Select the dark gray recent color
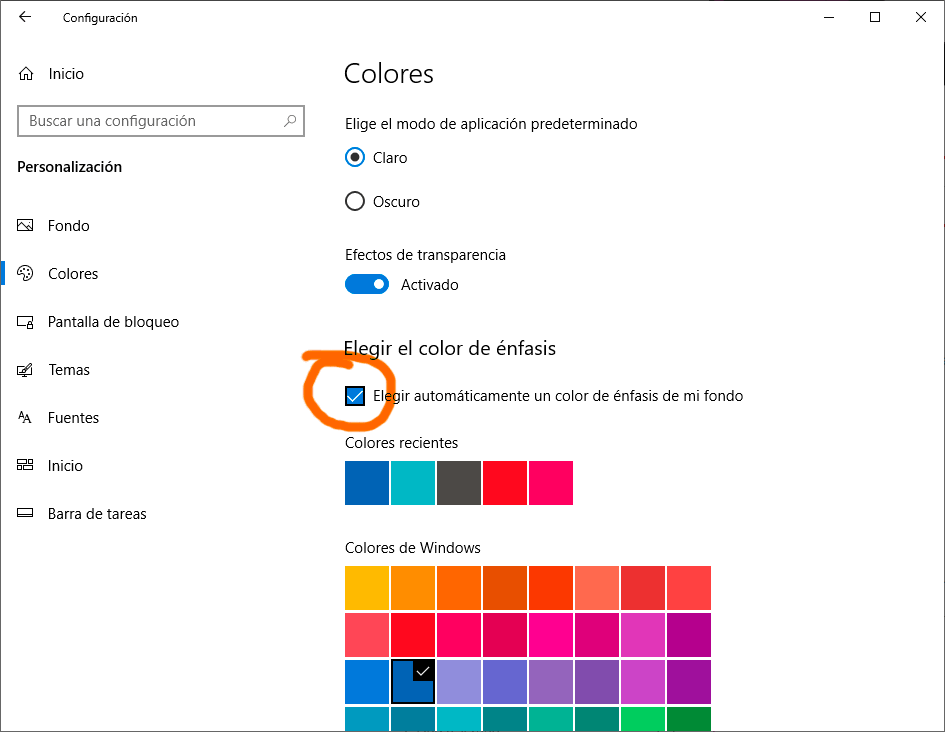The image size is (945, 732). click(459, 483)
